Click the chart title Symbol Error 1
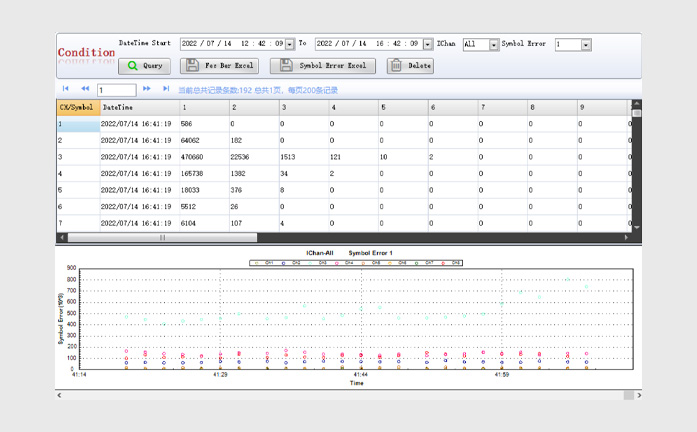The width and height of the screenshot is (697, 432). coord(370,253)
